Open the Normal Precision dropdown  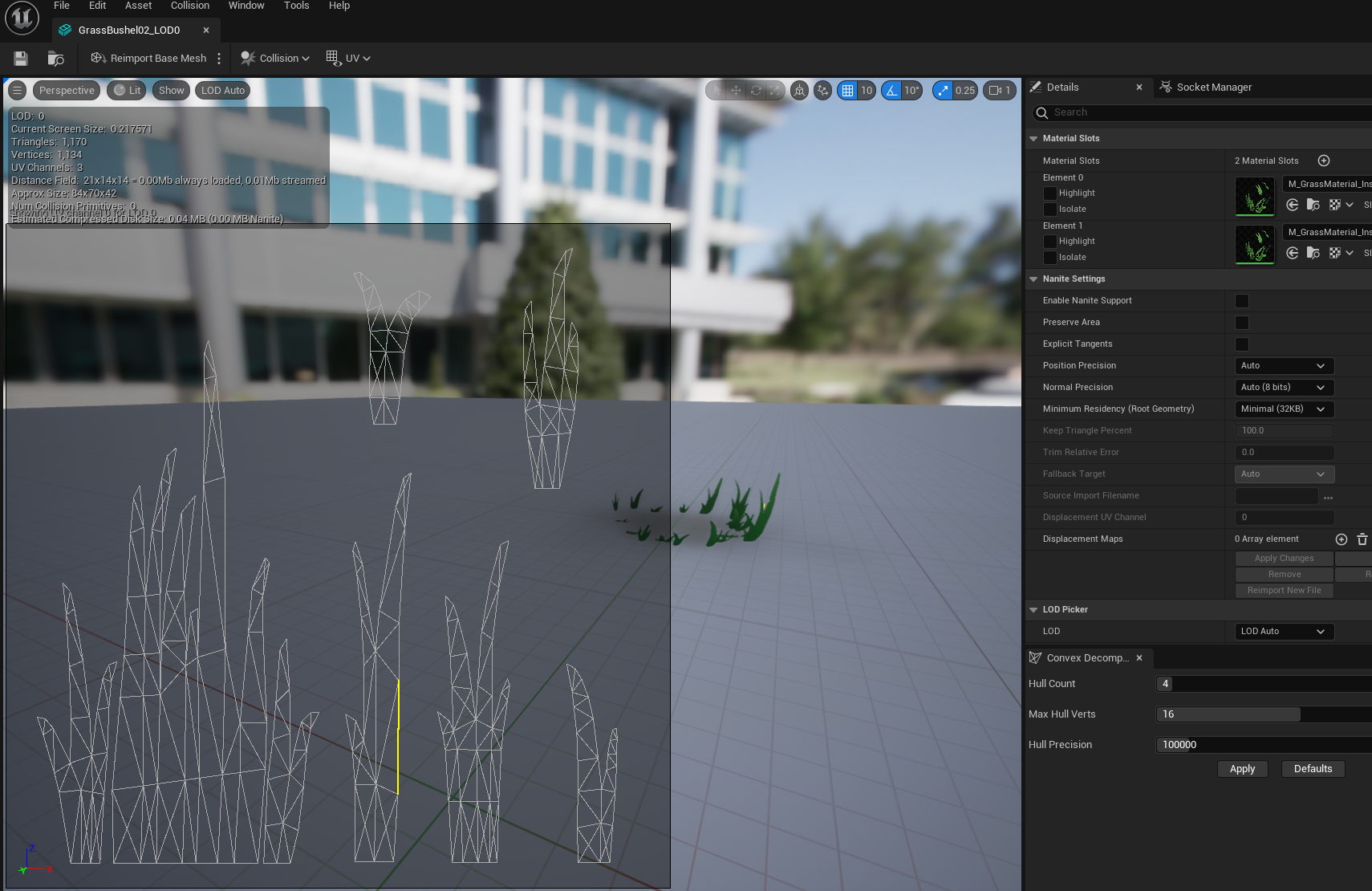pyautogui.click(x=1284, y=388)
